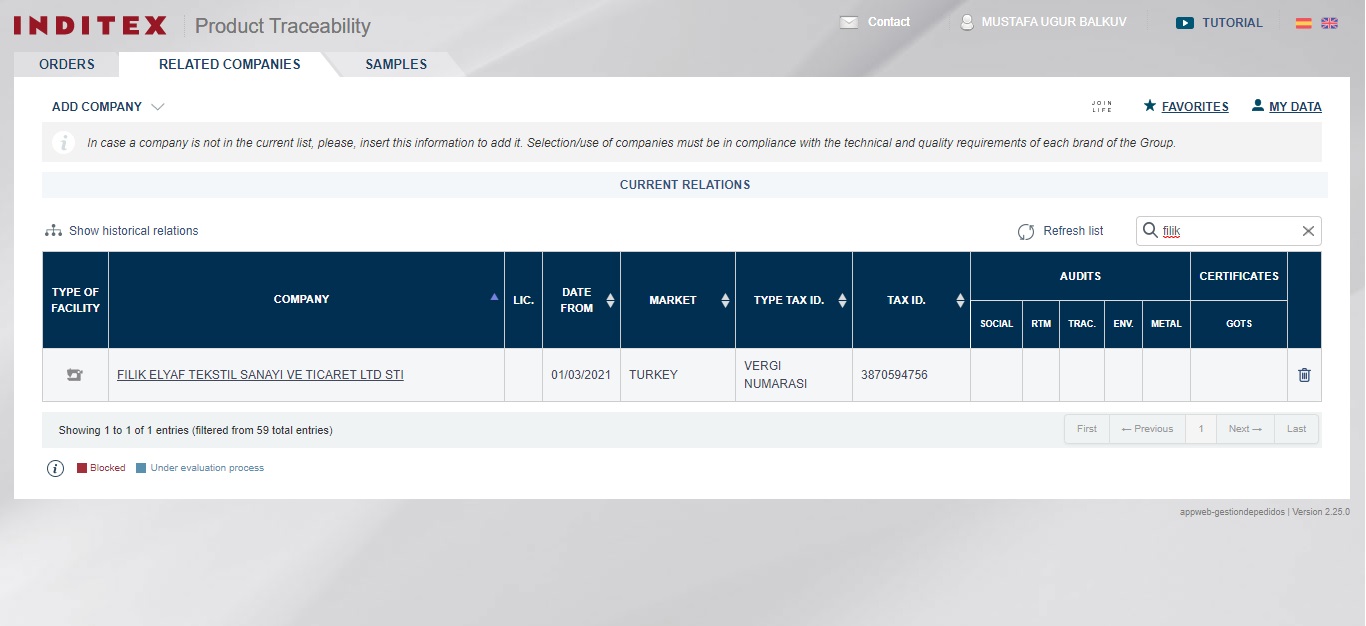This screenshot has width=1366, height=626.
Task: Click the Refresh list circular arrow icon
Action: 1026,232
